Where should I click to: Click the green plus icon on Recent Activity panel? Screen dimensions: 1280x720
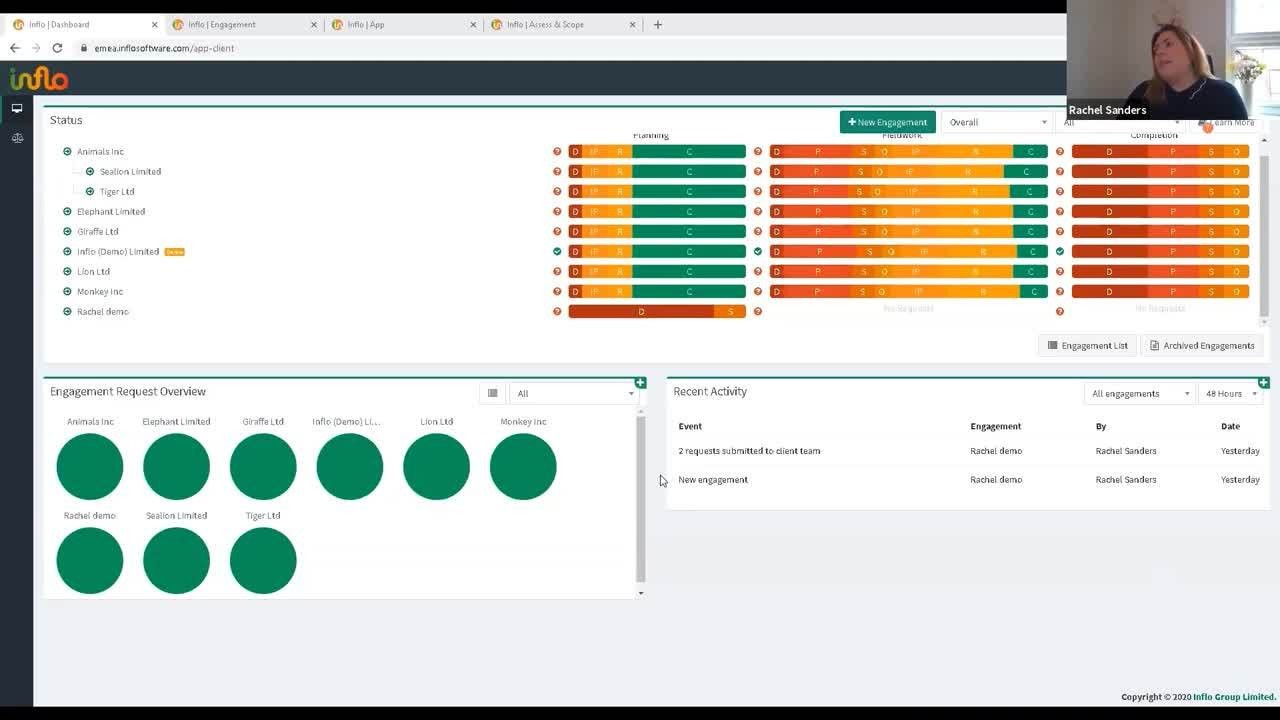point(1264,383)
